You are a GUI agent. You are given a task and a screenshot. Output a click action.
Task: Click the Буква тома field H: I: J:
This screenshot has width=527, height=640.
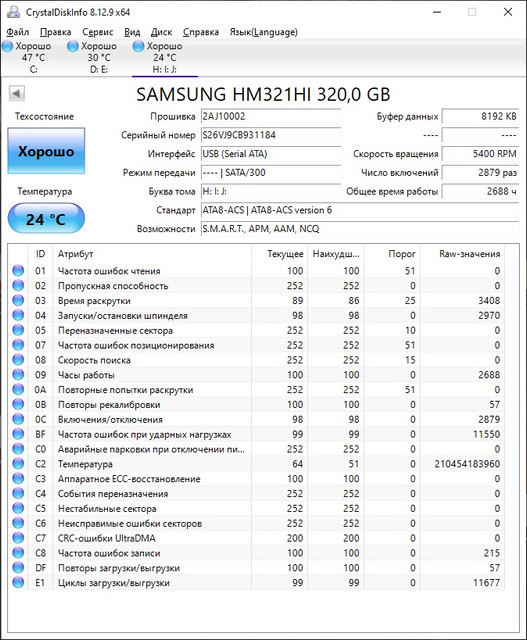point(271,191)
